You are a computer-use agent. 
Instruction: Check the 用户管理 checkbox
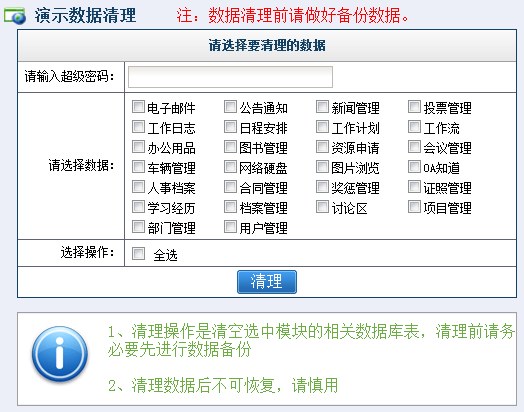230,227
